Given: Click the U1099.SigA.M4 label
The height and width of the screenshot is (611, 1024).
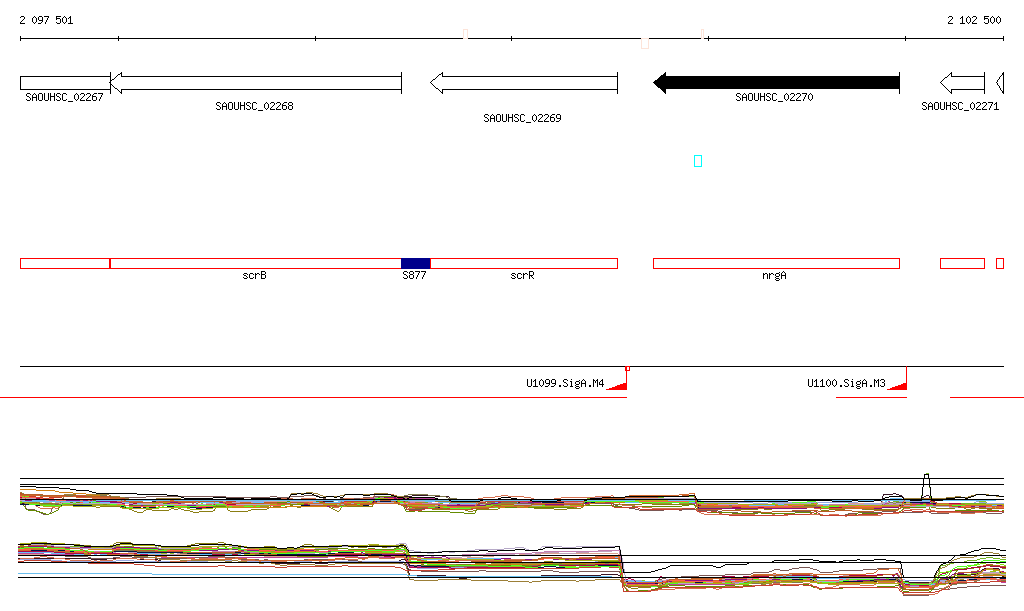Looking at the screenshot, I should (x=565, y=383).
